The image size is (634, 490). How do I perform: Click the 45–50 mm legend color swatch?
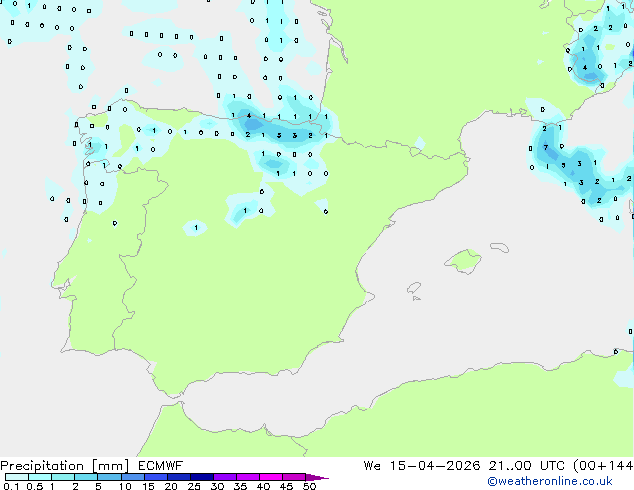pyautogui.click(x=294, y=477)
